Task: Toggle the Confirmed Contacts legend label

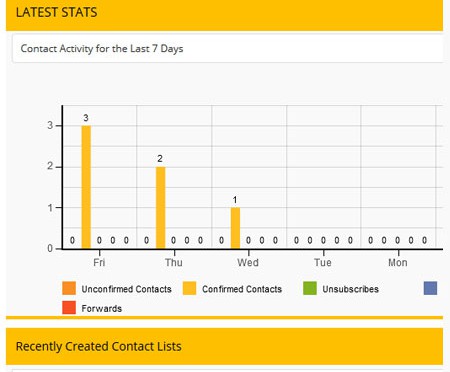Action: click(x=242, y=289)
